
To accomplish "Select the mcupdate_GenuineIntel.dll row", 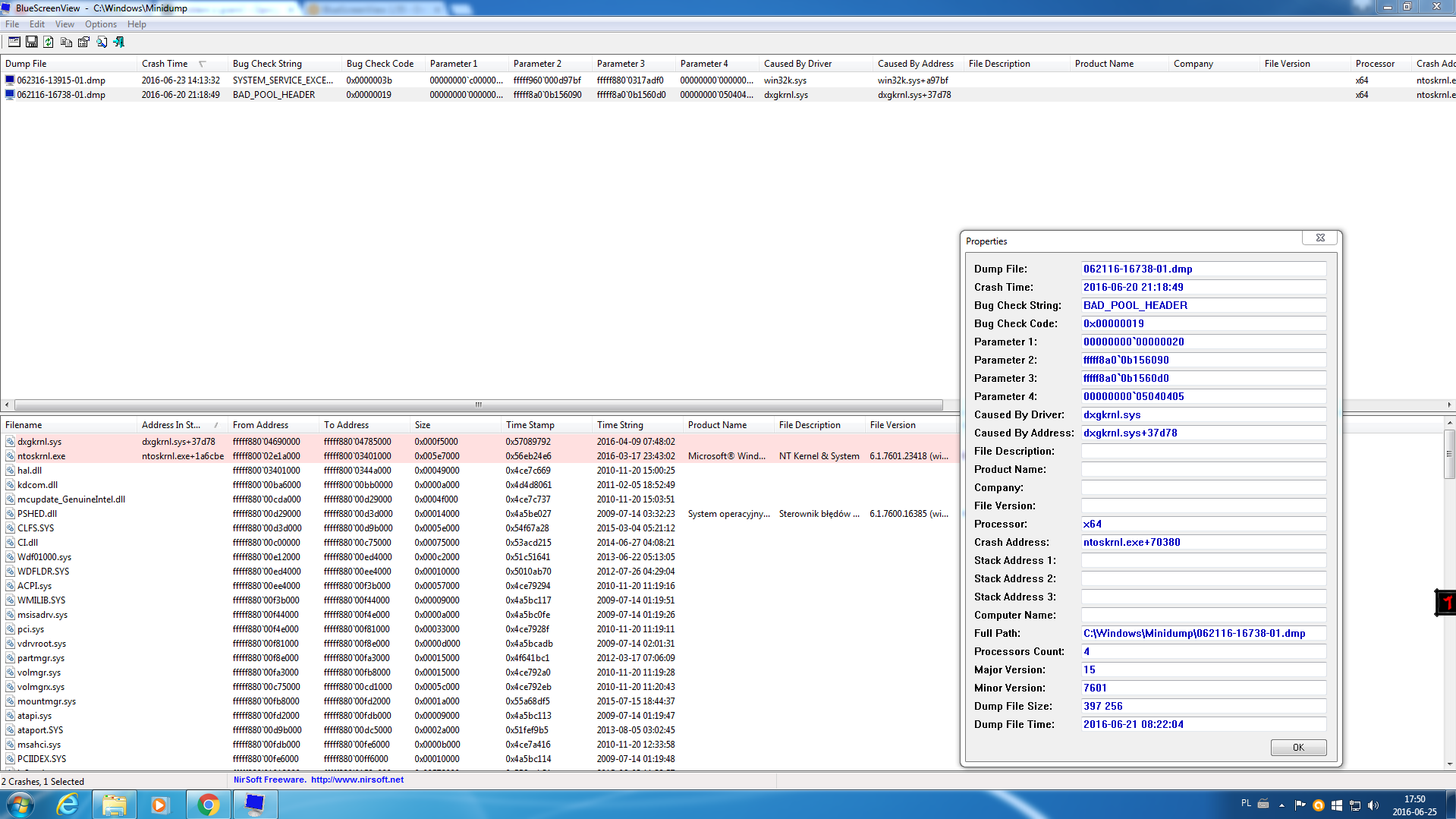I will [480, 499].
